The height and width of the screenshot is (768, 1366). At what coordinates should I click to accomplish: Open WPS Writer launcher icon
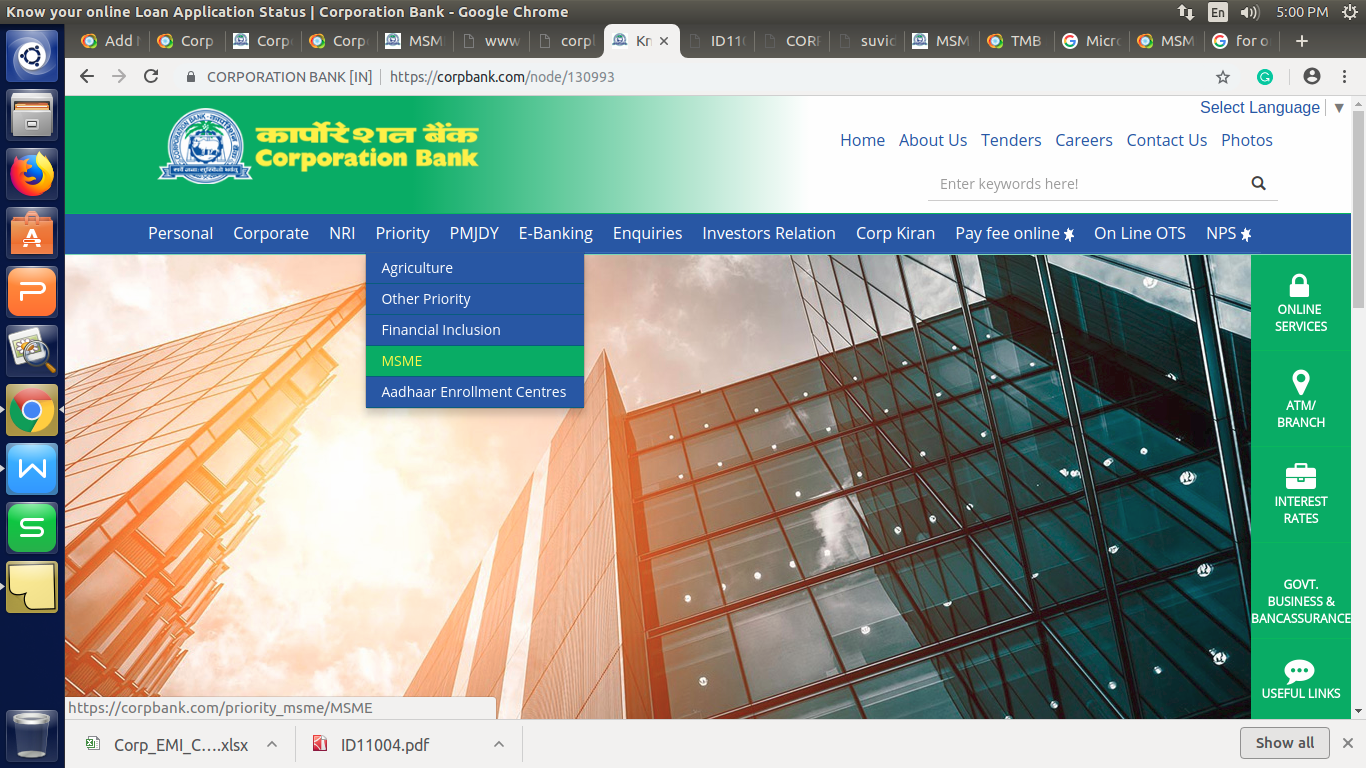pos(32,469)
